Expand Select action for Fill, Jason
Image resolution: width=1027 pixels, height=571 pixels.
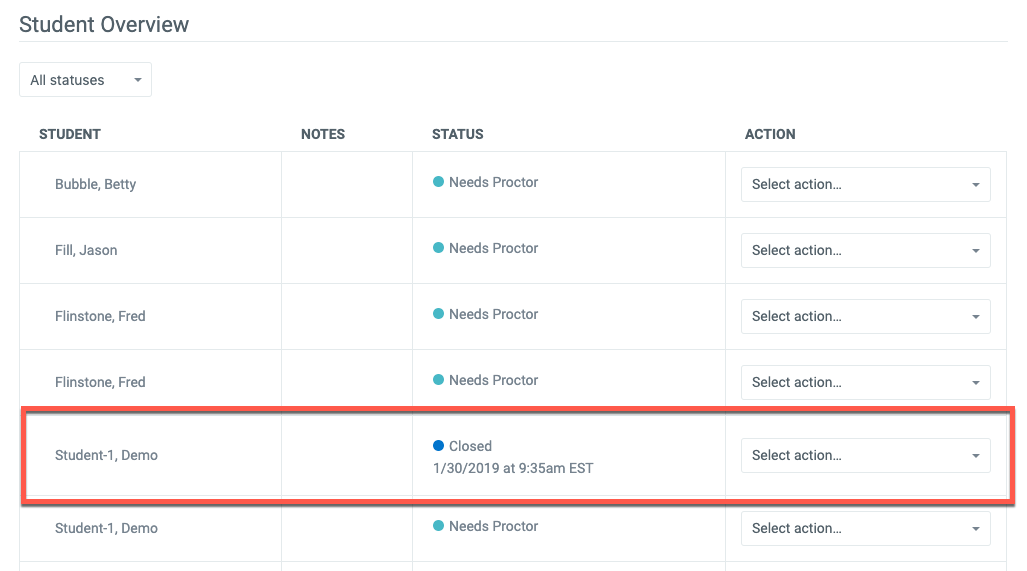tap(865, 251)
